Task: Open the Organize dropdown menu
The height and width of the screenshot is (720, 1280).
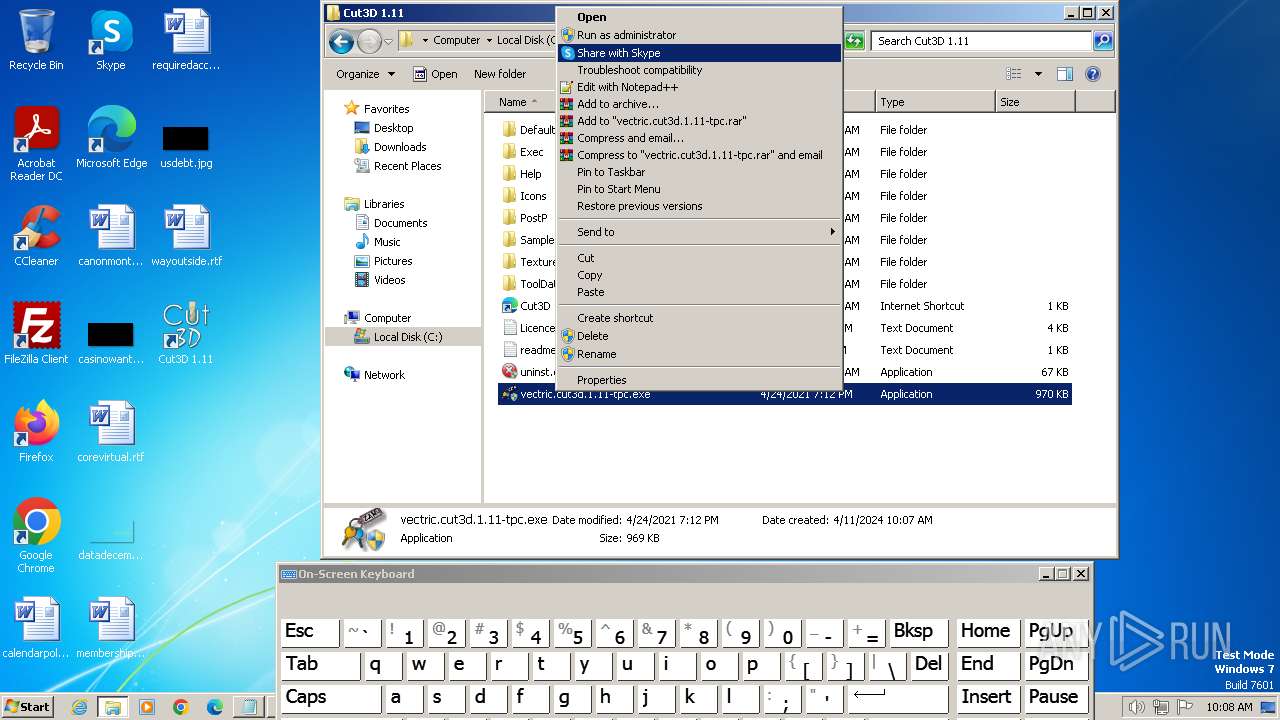Action: click(365, 74)
